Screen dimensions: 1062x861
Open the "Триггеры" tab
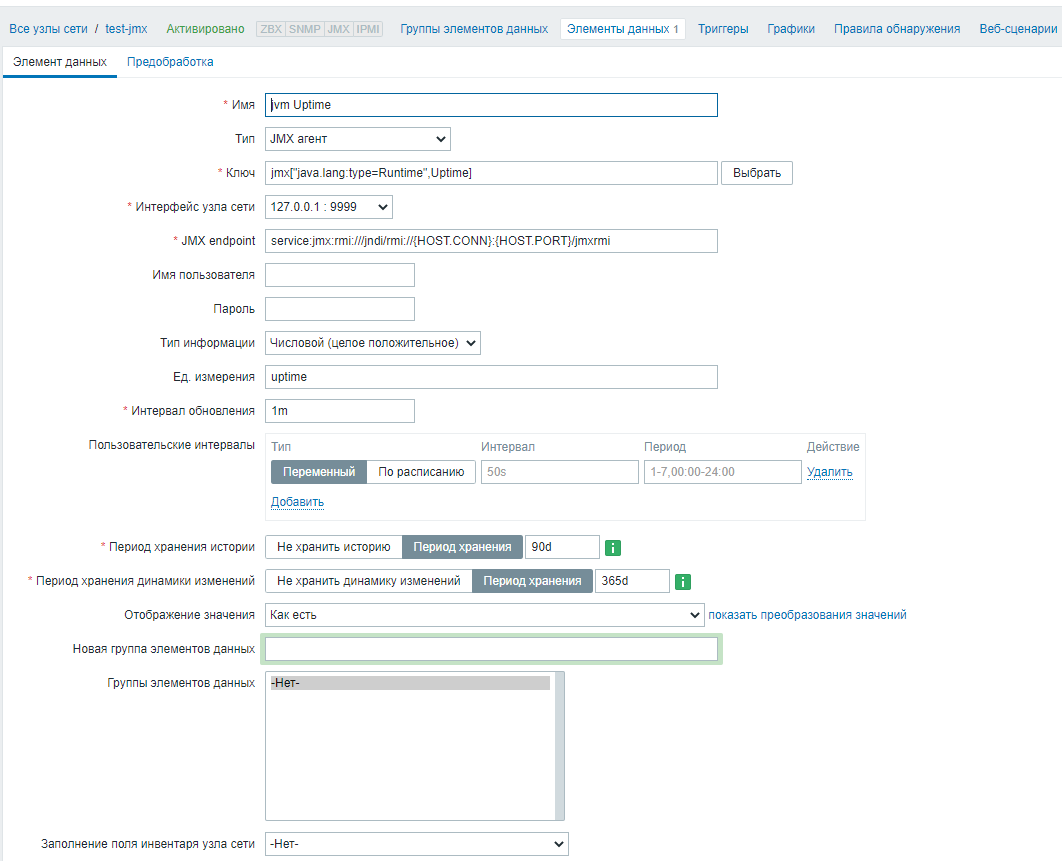[722, 29]
